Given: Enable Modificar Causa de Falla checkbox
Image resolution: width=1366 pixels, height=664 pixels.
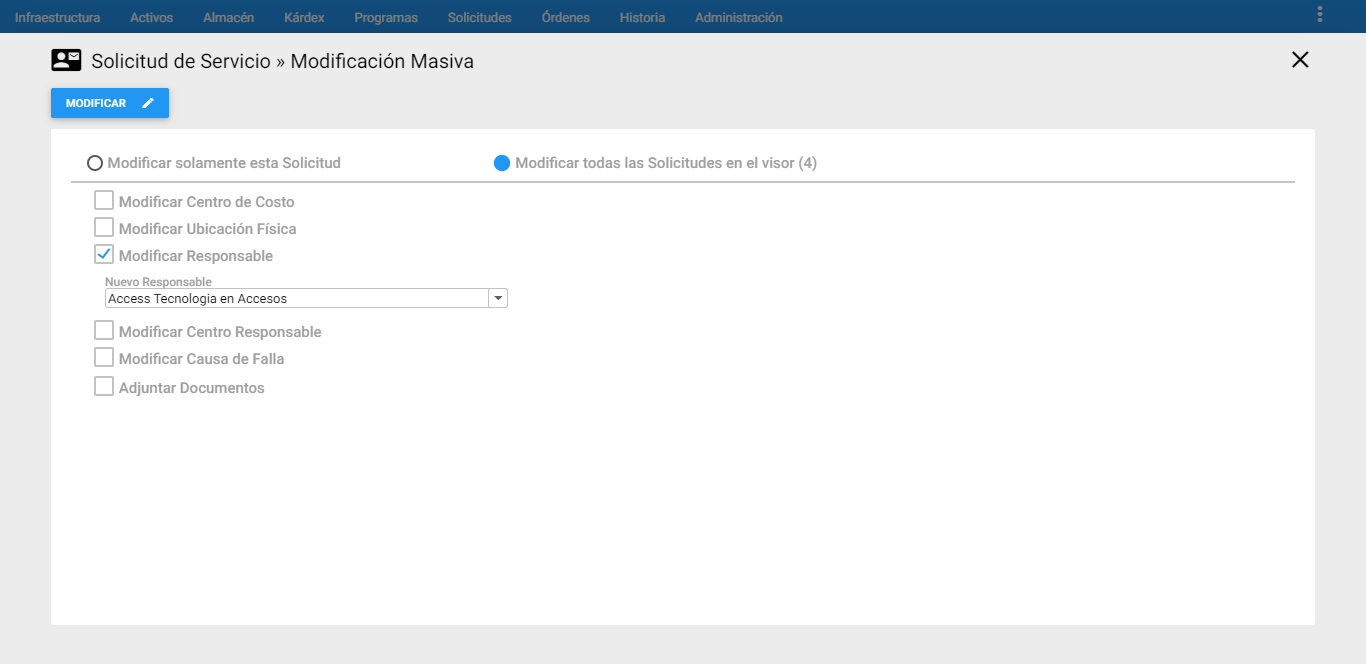Looking at the screenshot, I should click(104, 357).
